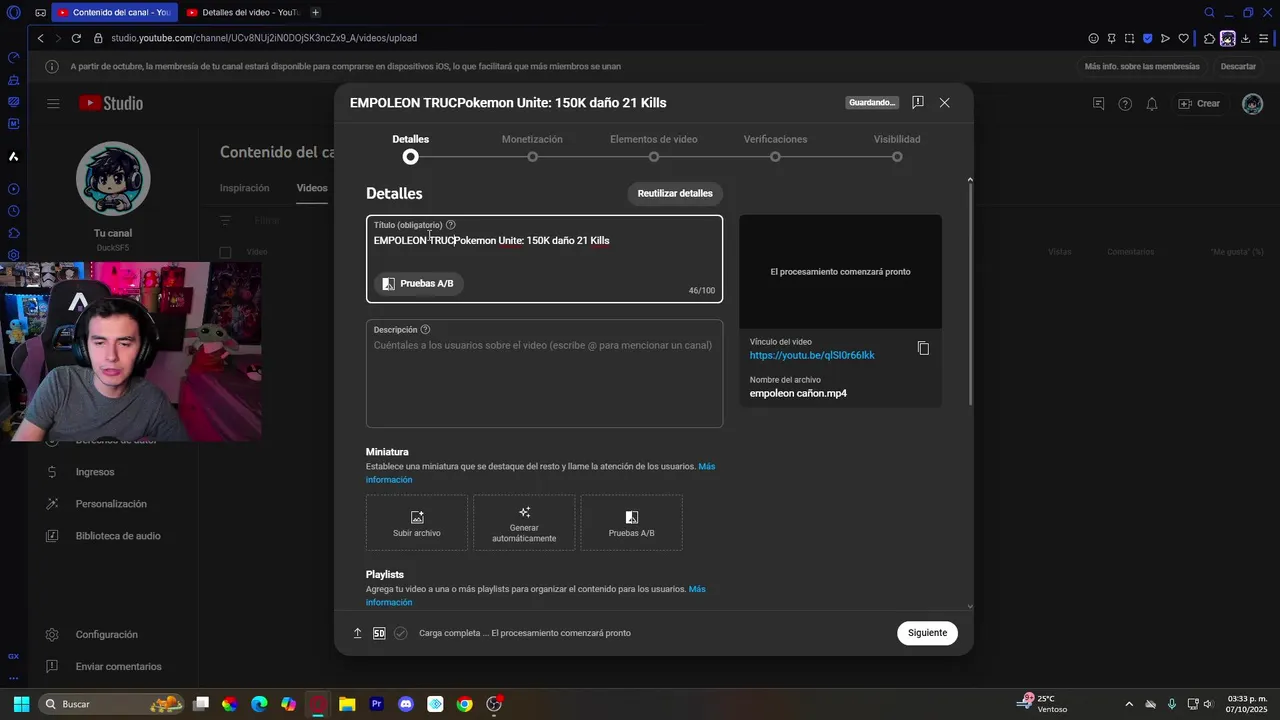1280x720 pixels.
Task: Copy the video link with the copy icon
Action: (x=923, y=348)
